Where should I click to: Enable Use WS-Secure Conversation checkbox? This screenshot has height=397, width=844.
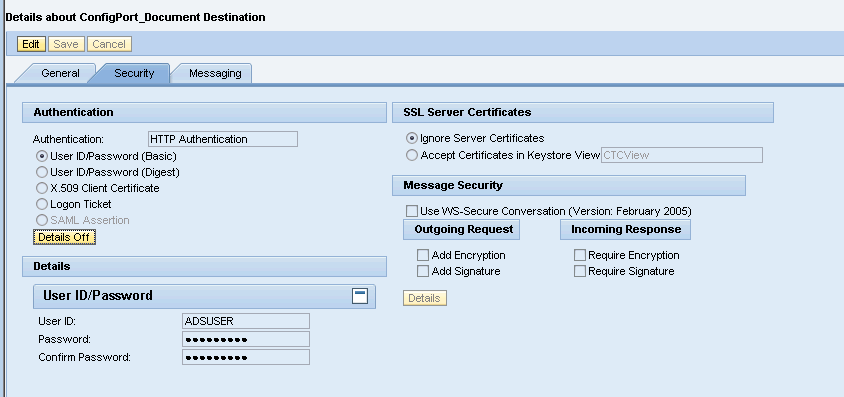tap(412, 211)
